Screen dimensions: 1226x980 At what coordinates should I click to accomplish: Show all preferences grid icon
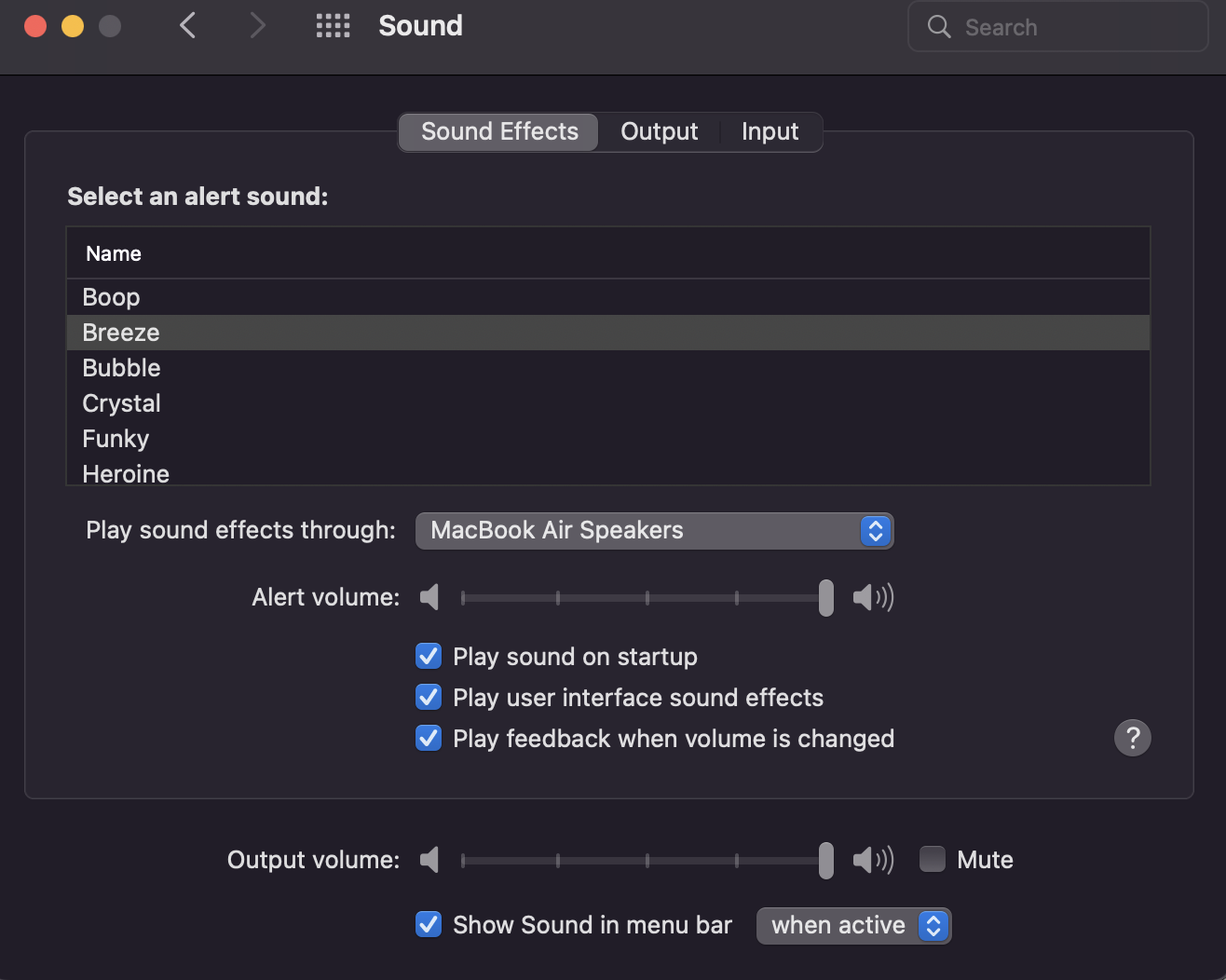333,26
